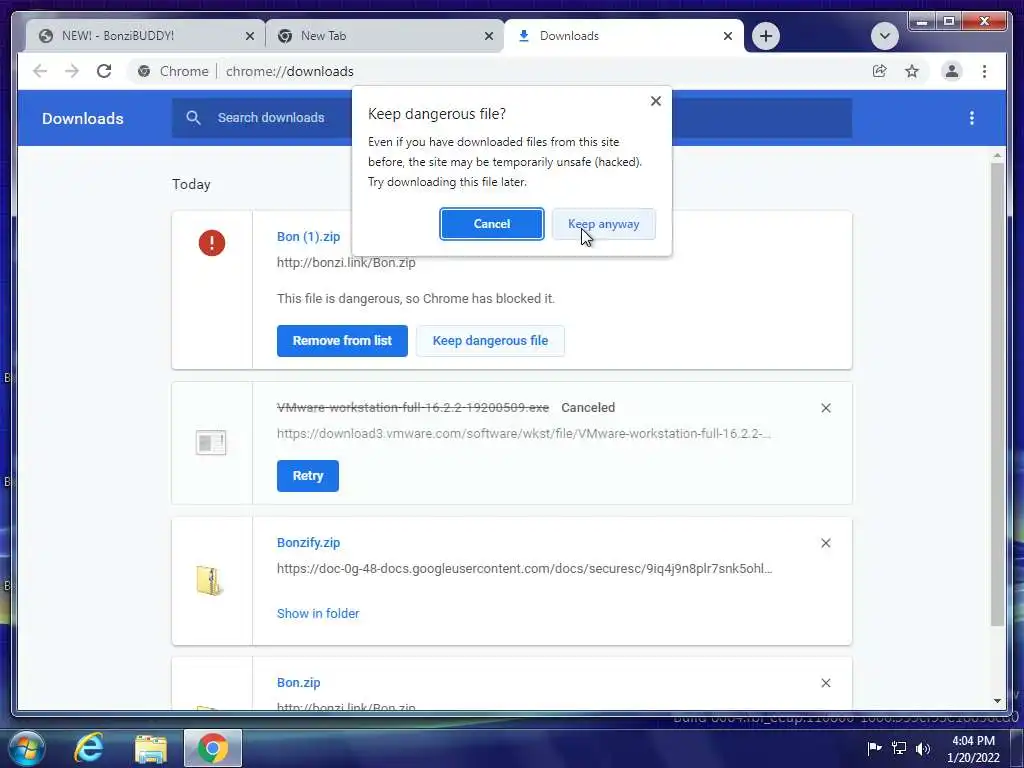The width and height of the screenshot is (1024, 768).
Task: Retry the VMware workstation download
Action: [x=308, y=475]
